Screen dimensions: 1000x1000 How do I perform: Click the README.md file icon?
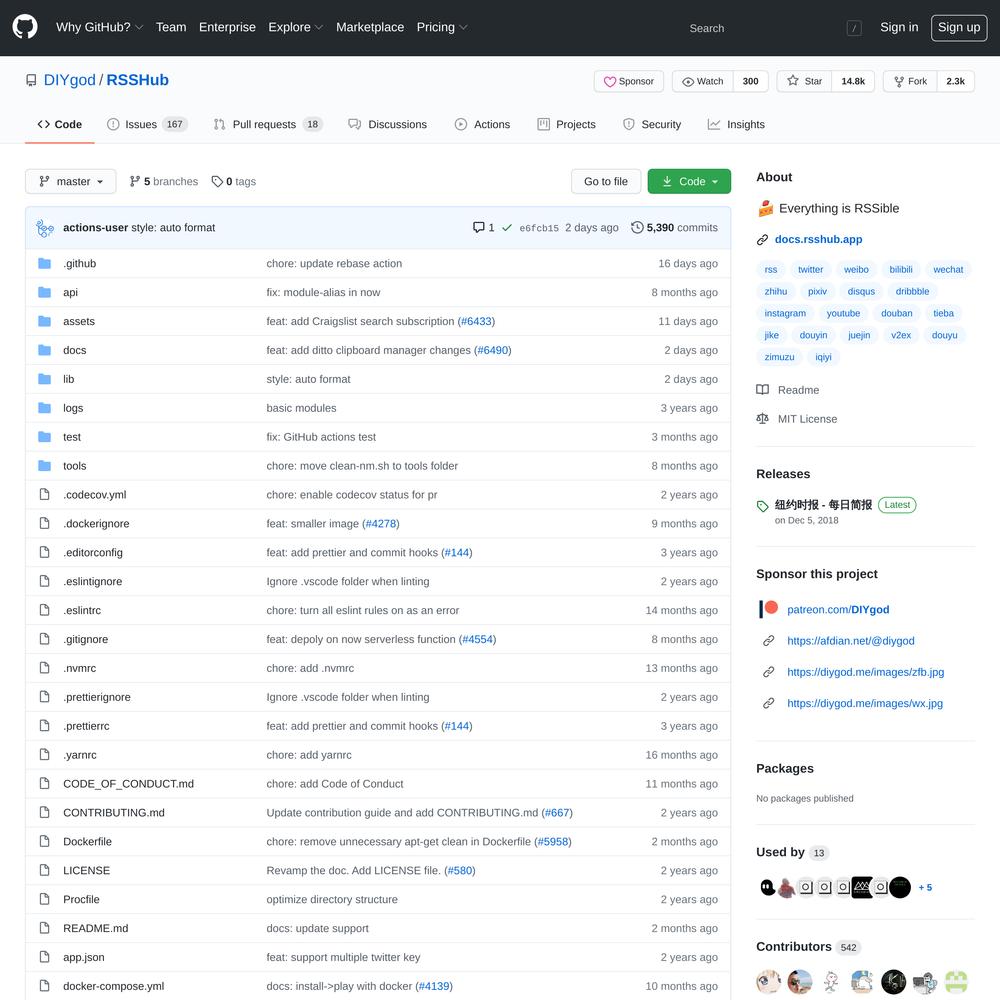tap(45, 928)
